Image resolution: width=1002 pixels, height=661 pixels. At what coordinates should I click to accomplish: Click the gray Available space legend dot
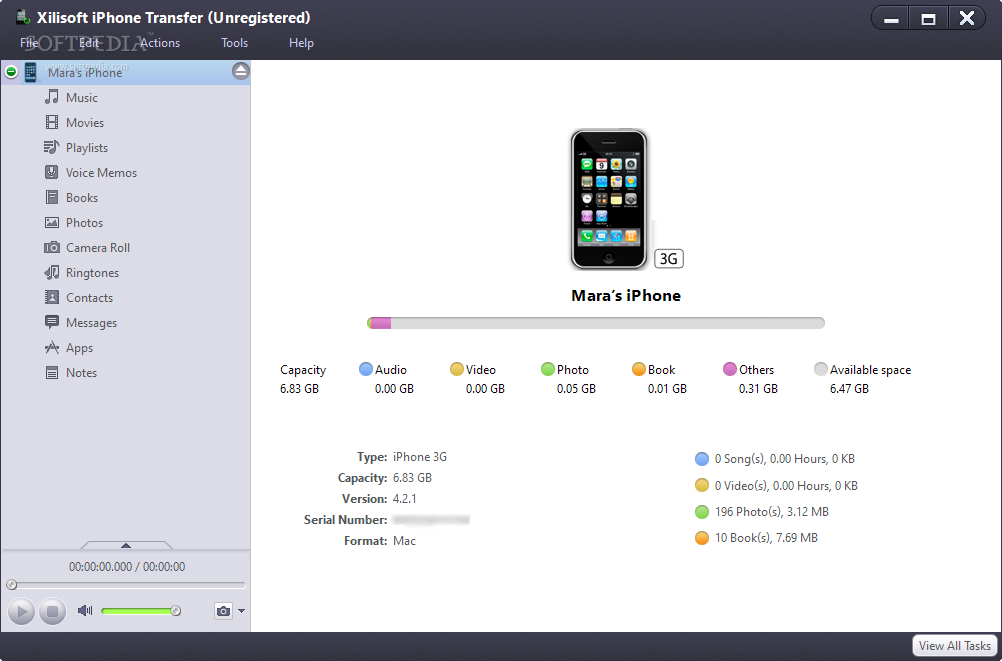click(821, 369)
